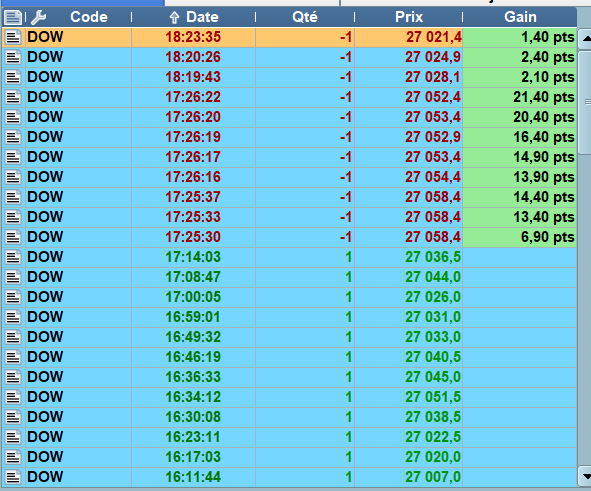Select gain cell 2,10 pts

coord(519,77)
